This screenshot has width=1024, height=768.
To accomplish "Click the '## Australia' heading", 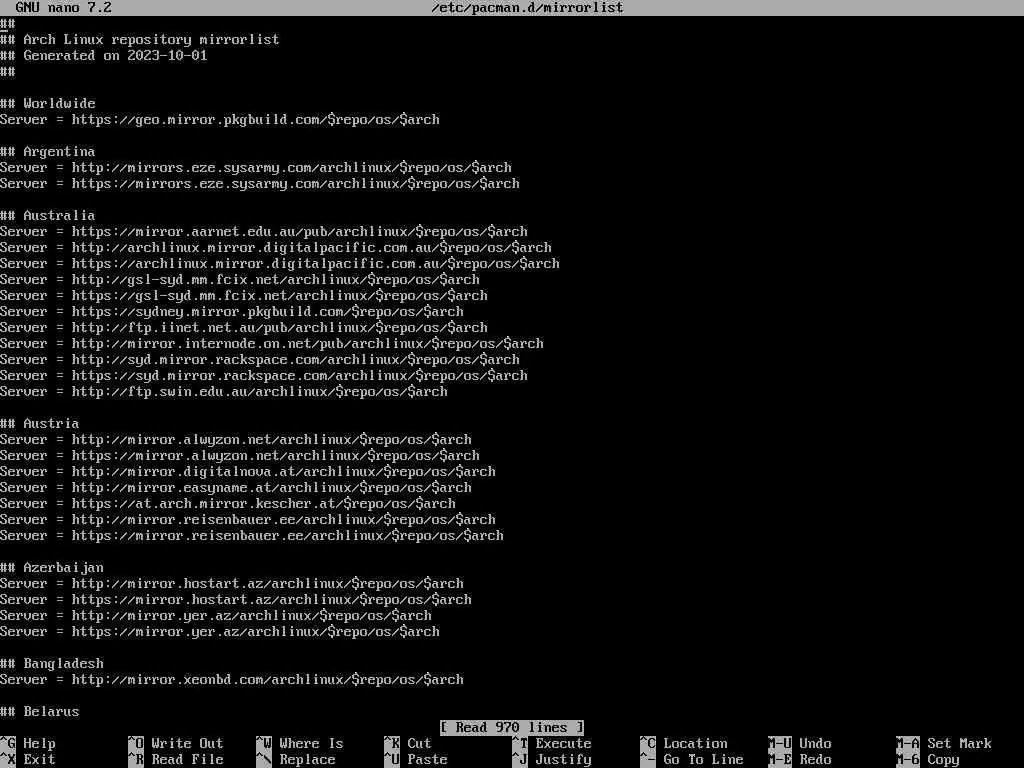I will pos(48,216).
